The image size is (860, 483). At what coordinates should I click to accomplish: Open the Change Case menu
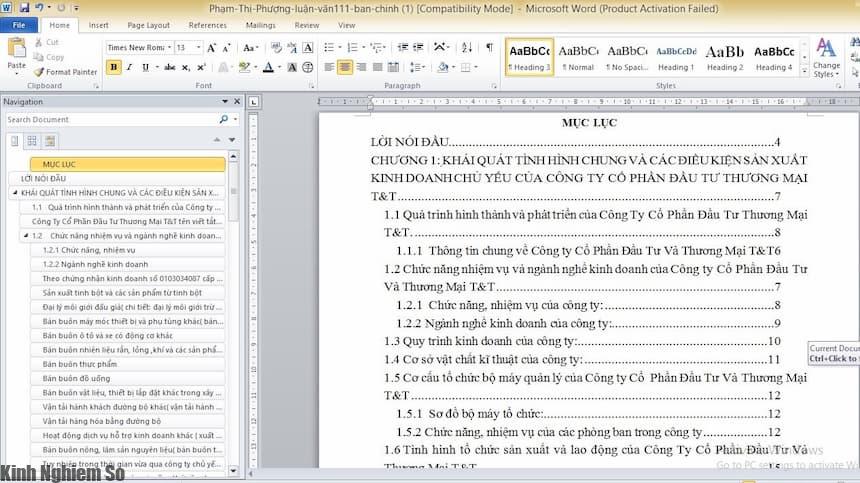click(x=250, y=48)
